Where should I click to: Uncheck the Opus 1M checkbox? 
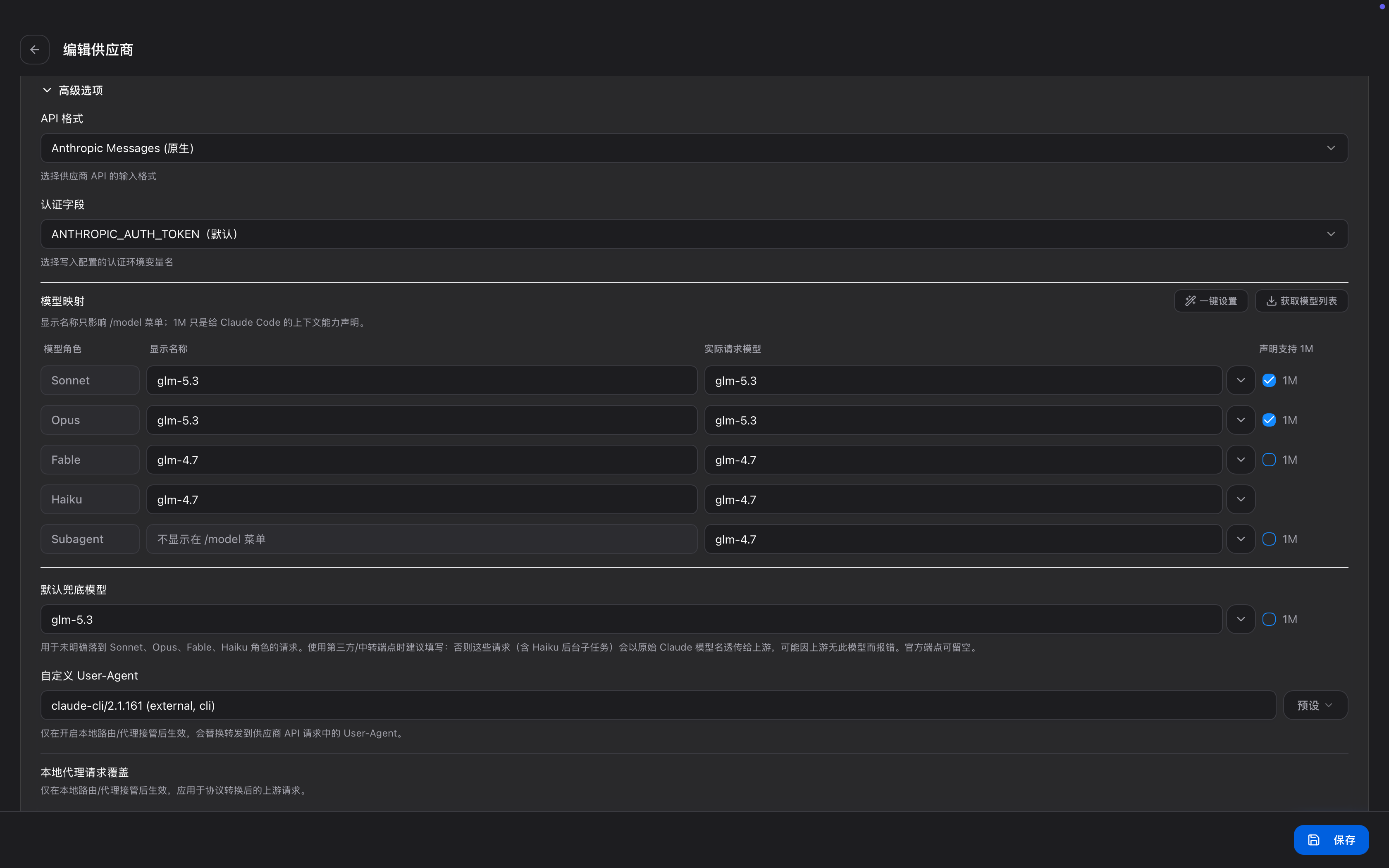[1269, 420]
